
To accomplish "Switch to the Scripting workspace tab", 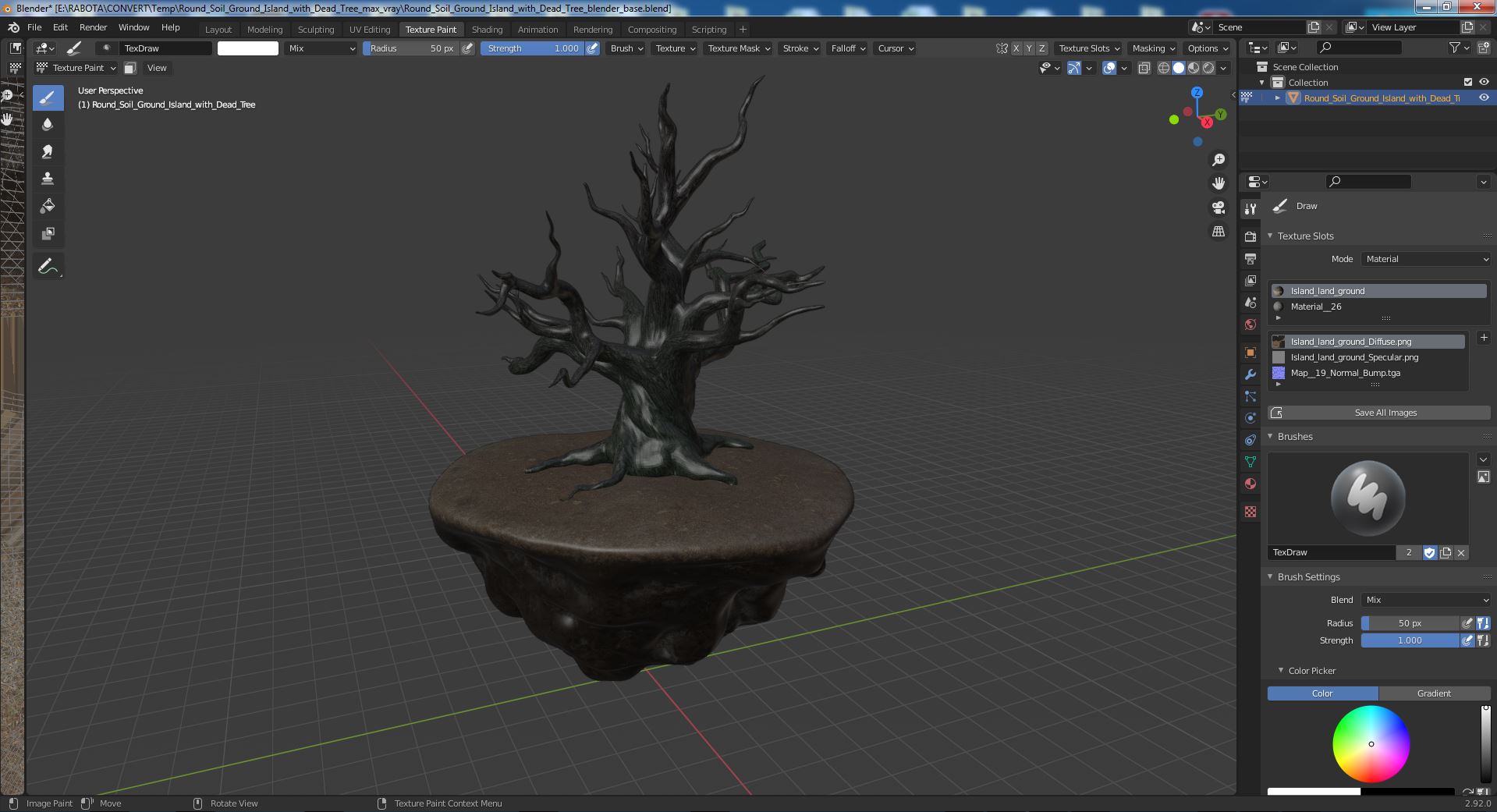I will tap(709, 30).
